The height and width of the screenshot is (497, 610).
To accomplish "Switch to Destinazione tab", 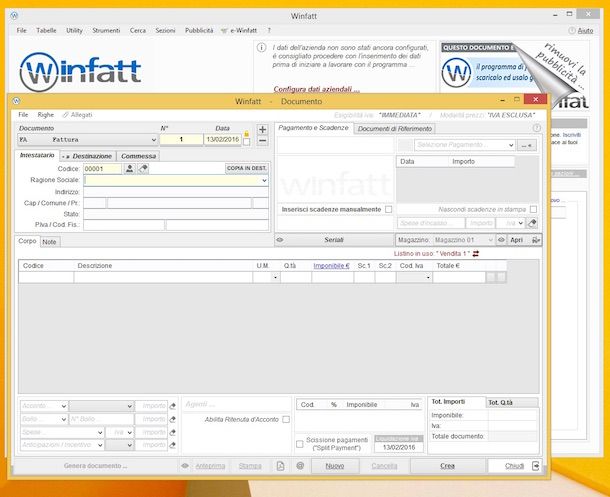I will pos(88,156).
